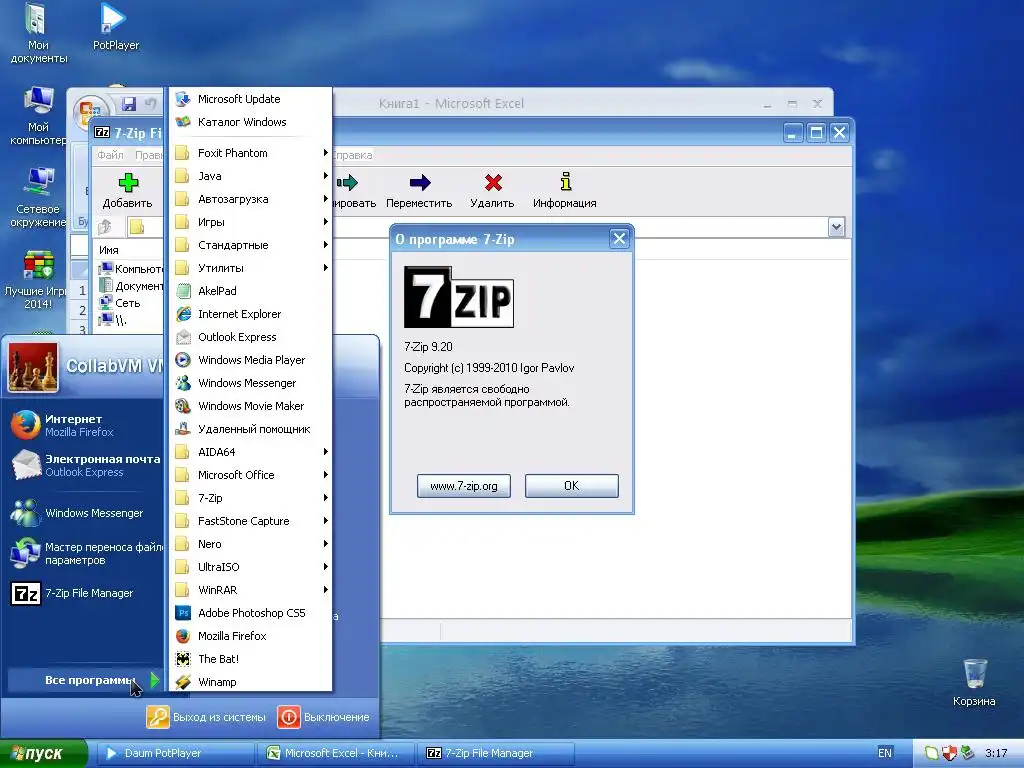Open UltraISO program folder
The width and height of the screenshot is (1024, 768).
click(251, 567)
